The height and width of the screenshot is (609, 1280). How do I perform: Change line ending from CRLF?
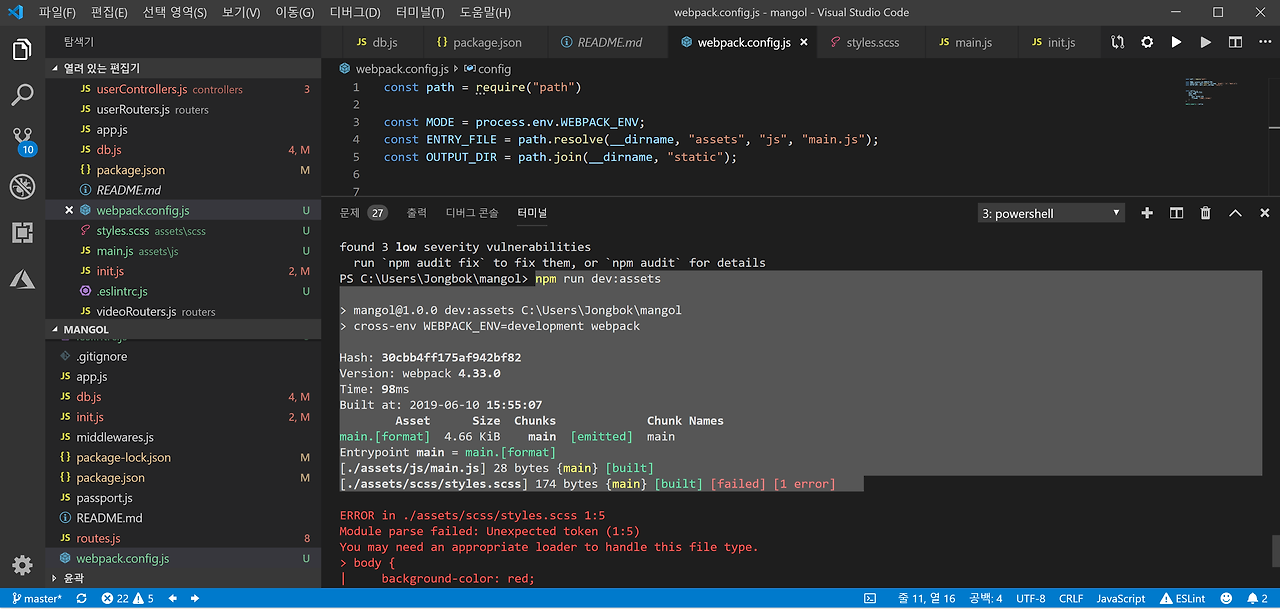[x=1070, y=598]
